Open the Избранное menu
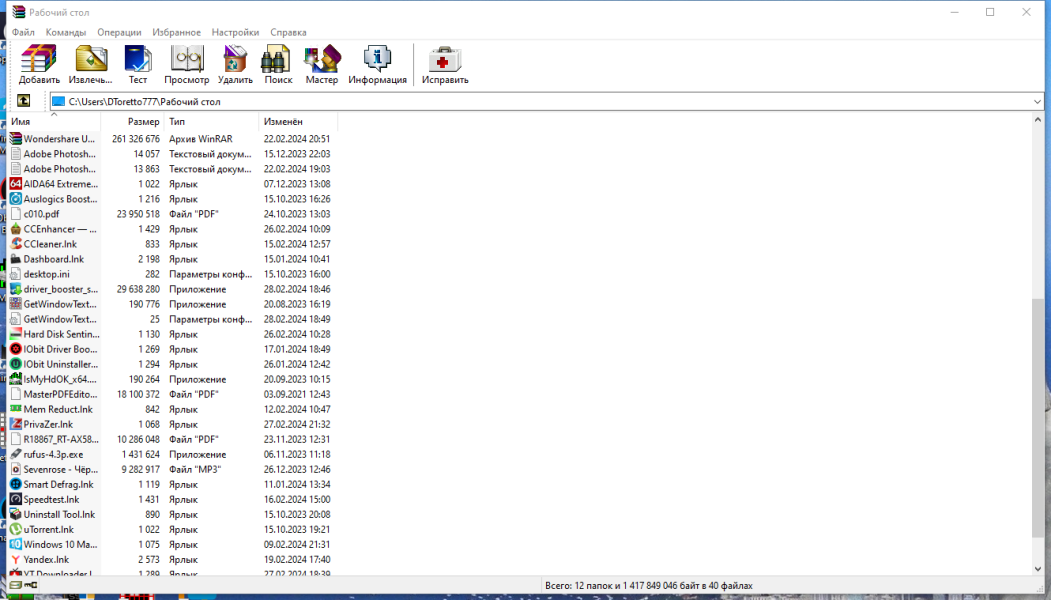1051x600 pixels. coord(176,32)
